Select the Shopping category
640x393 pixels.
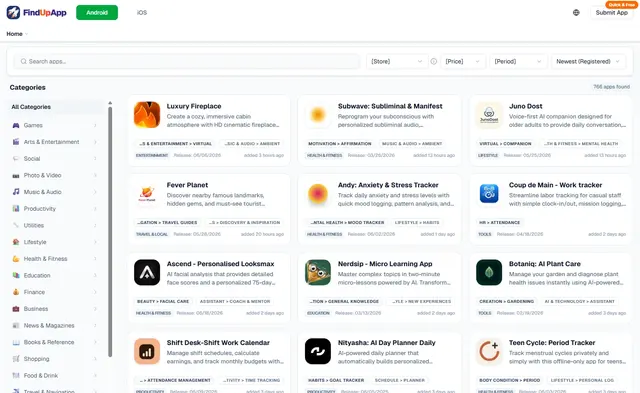pos(56,359)
